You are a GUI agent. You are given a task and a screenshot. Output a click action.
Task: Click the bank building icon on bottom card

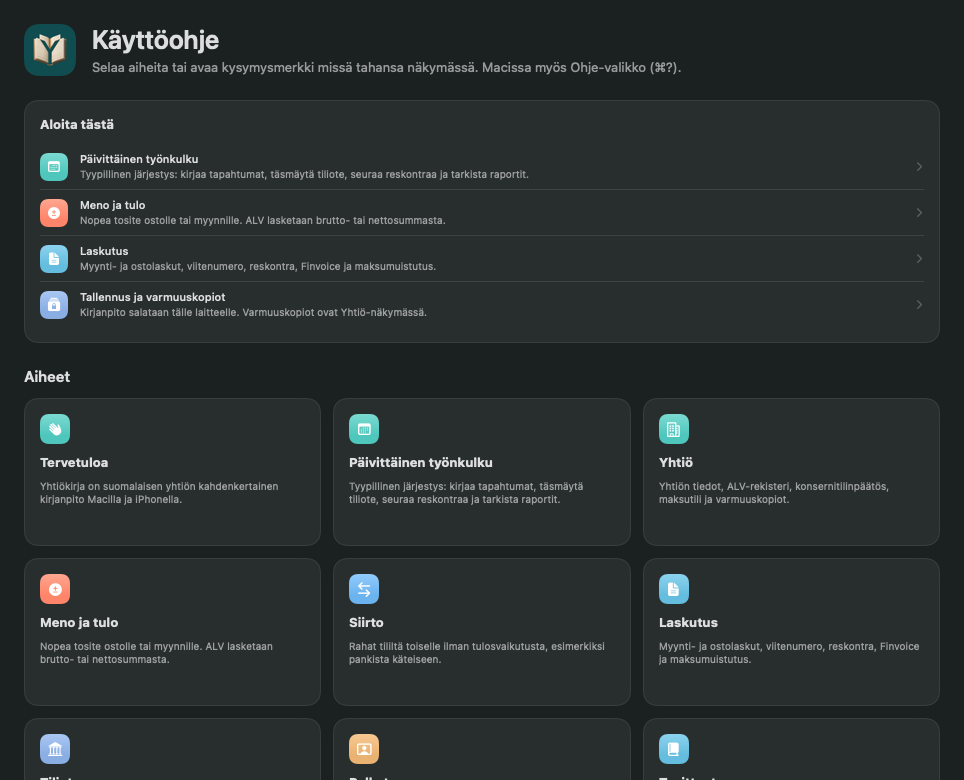point(55,749)
